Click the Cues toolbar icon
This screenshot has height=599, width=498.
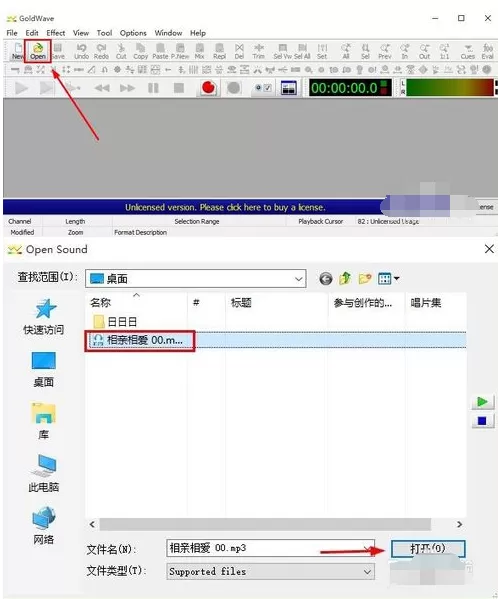(468, 51)
